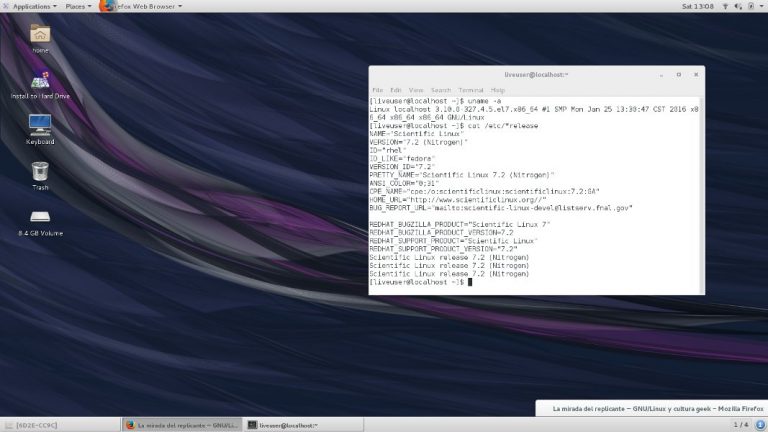Open the terminal Edit menu
This screenshot has height=432, width=768.
pos(396,90)
